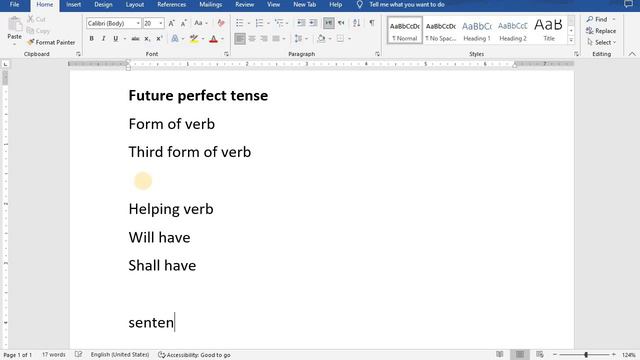Apply red font color A swatch
Viewport: 640px width, 360px height.
213,39
